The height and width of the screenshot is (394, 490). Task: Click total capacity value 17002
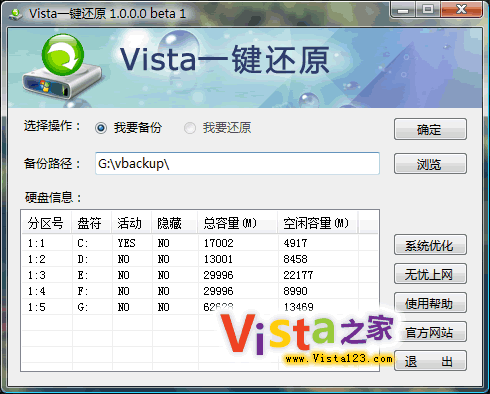point(218,243)
